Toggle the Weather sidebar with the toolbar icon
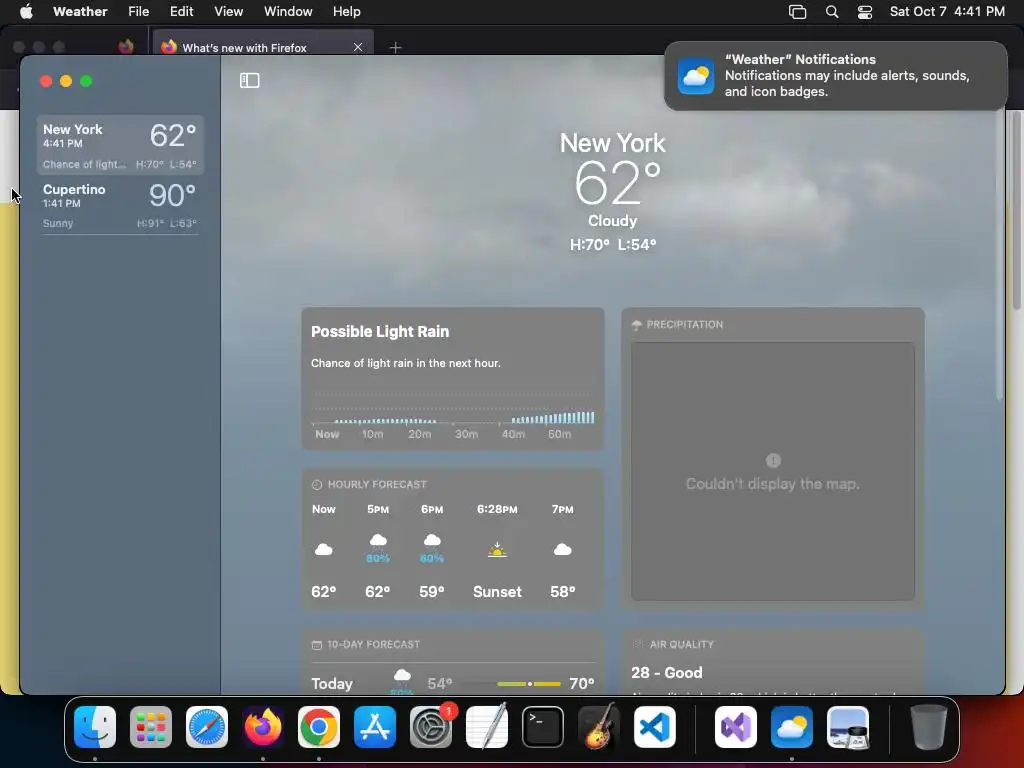Image resolution: width=1024 pixels, height=768 pixels. click(x=249, y=80)
